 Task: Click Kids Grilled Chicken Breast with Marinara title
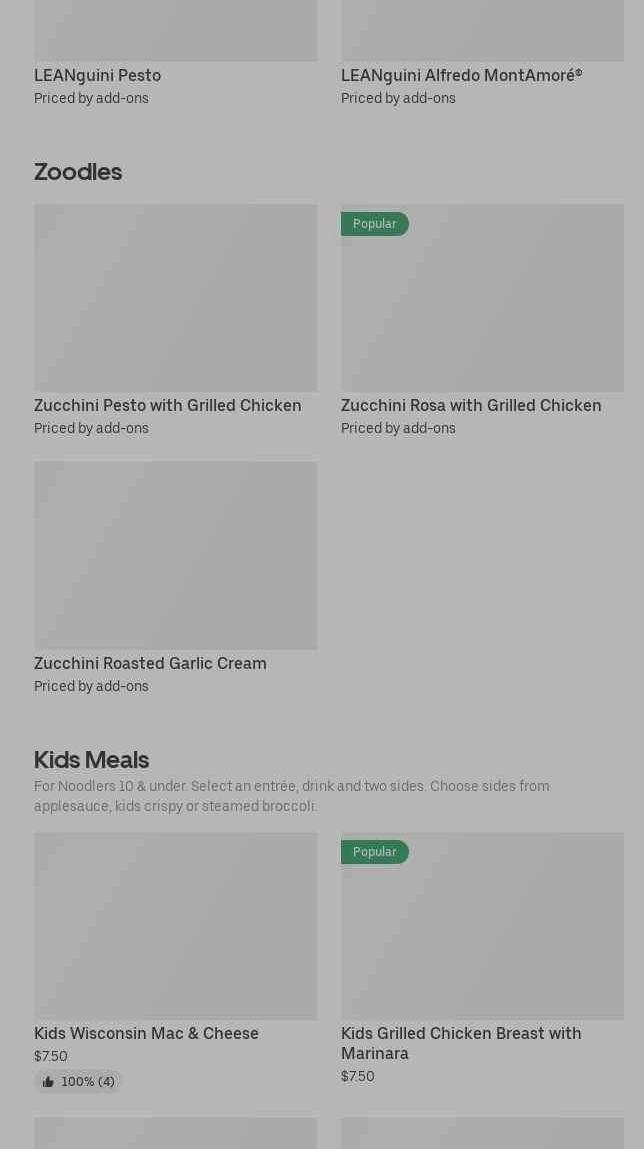pos(461,1043)
